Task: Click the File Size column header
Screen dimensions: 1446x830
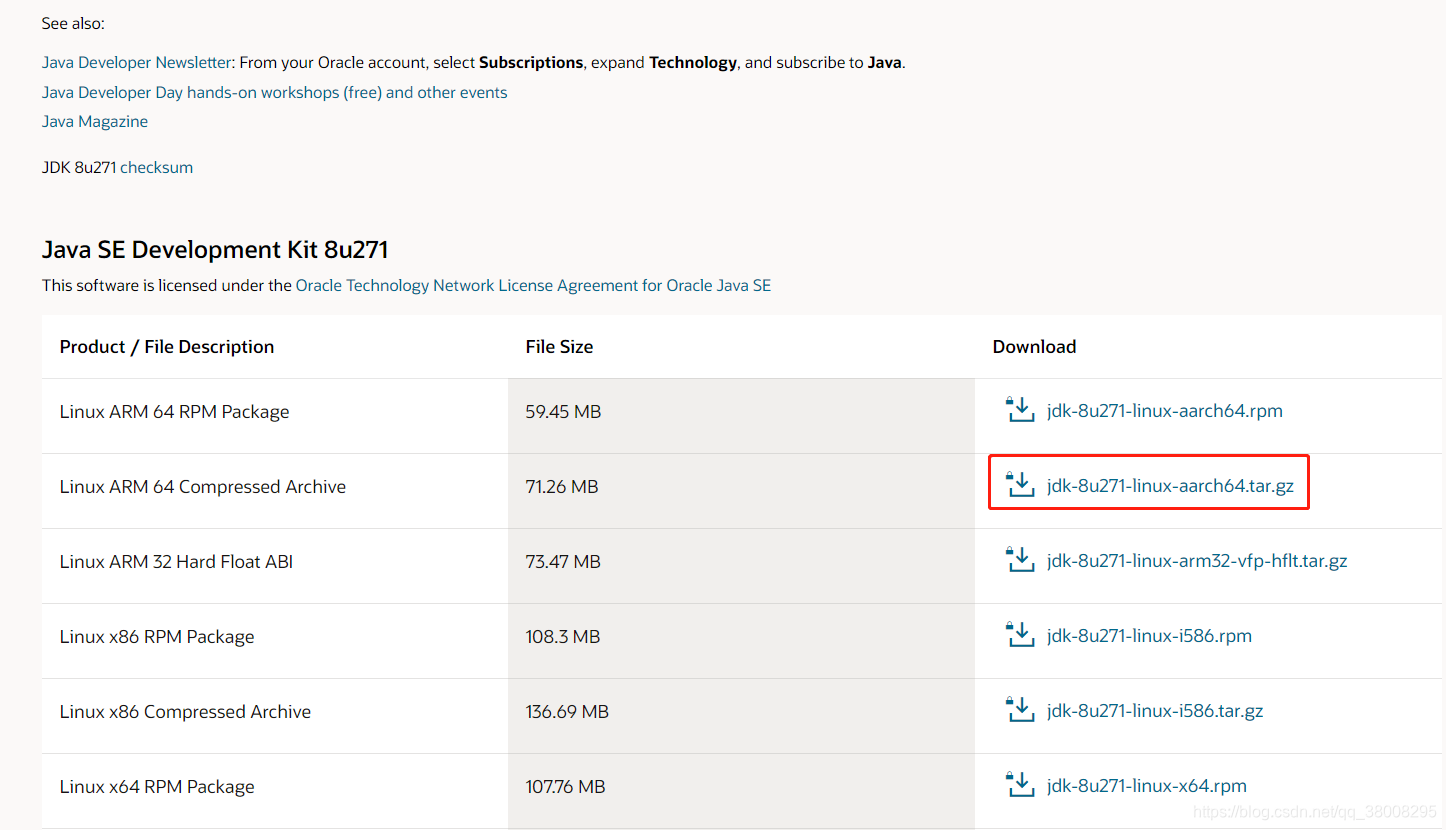Action: [559, 347]
